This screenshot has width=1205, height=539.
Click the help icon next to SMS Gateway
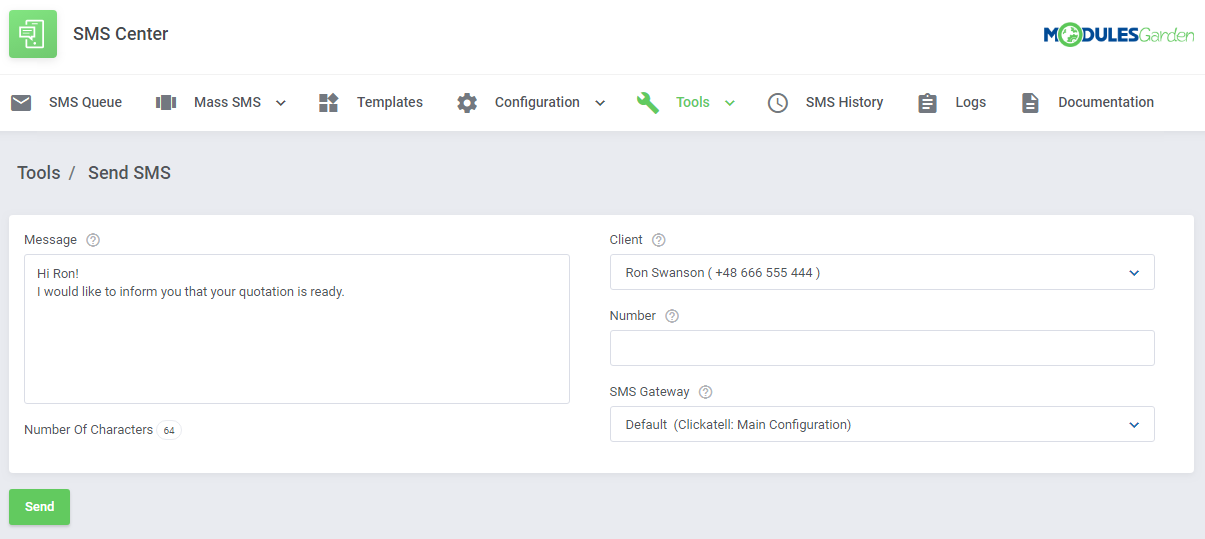706,392
